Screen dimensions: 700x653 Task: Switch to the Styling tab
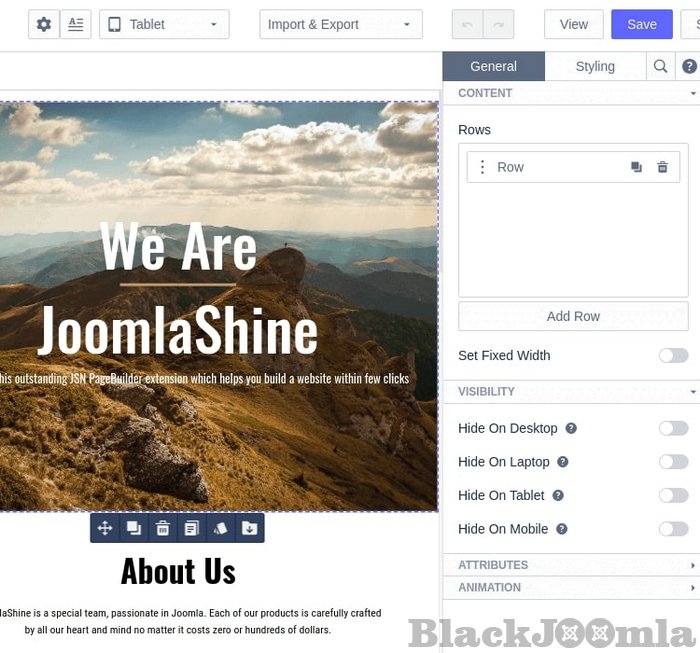click(595, 66)
